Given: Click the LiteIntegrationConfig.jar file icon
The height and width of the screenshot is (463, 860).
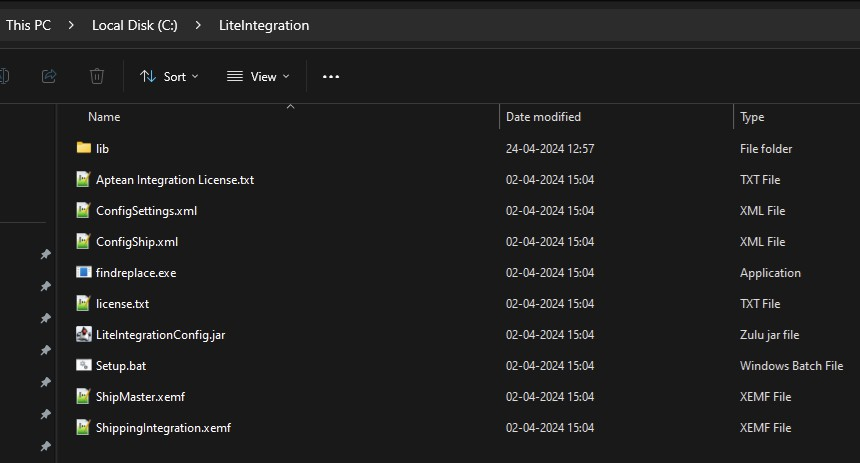Looking at the screenshot, I should [83, 334].
